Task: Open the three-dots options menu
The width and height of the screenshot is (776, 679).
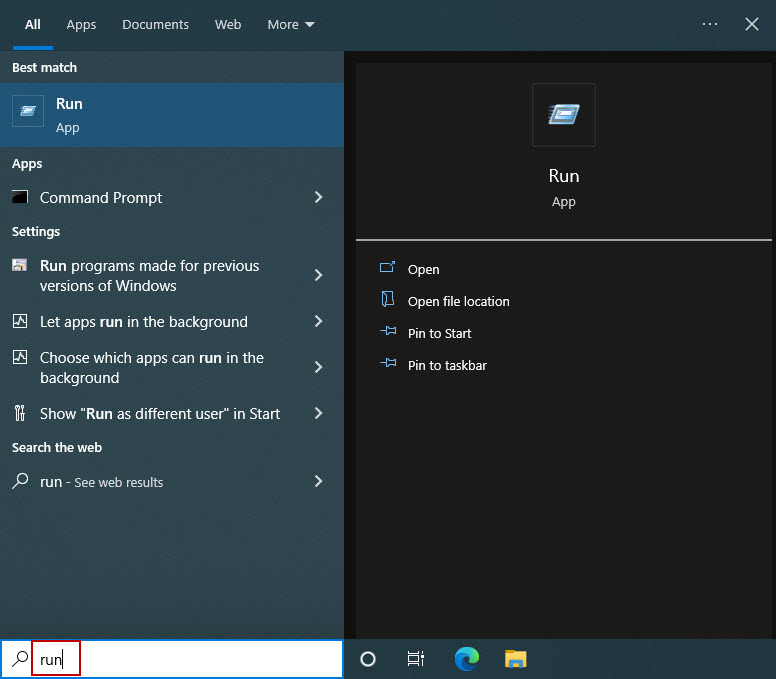Action: (x=710, y=24)
